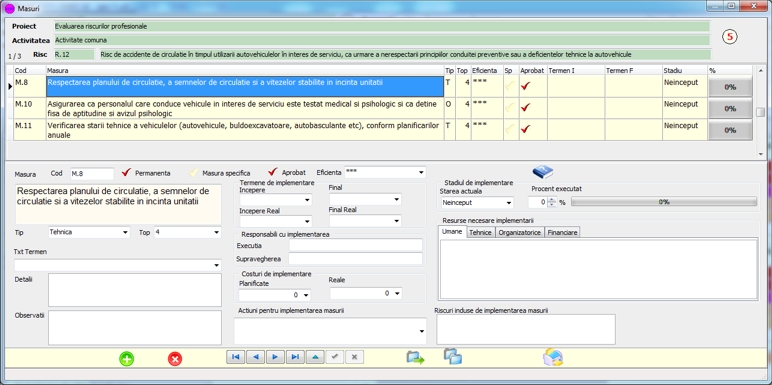Open the Planificate cost dropdown
772x385 pixels.
(306, 295)
